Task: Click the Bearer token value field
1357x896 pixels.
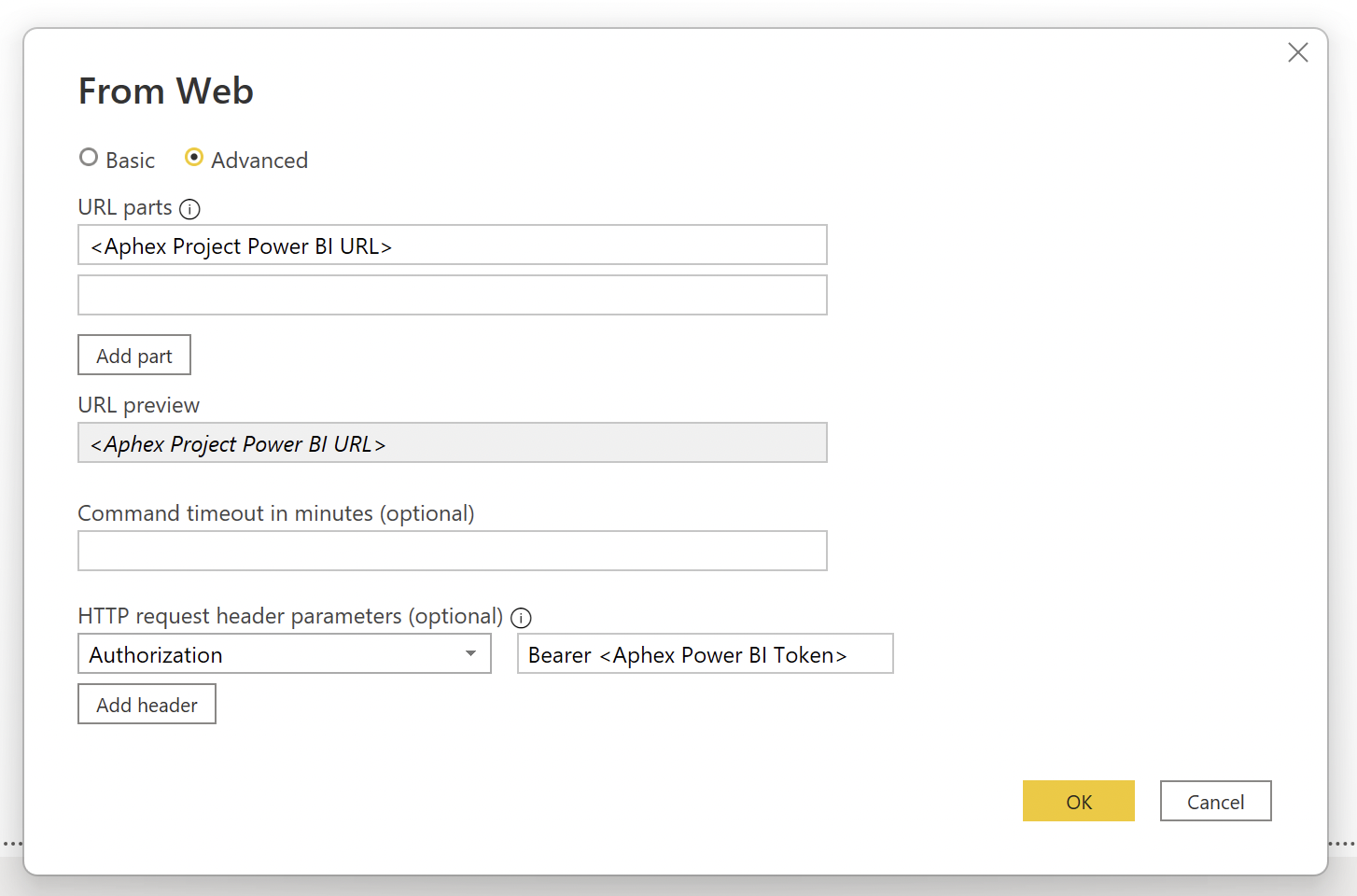Action: (705, 654)
